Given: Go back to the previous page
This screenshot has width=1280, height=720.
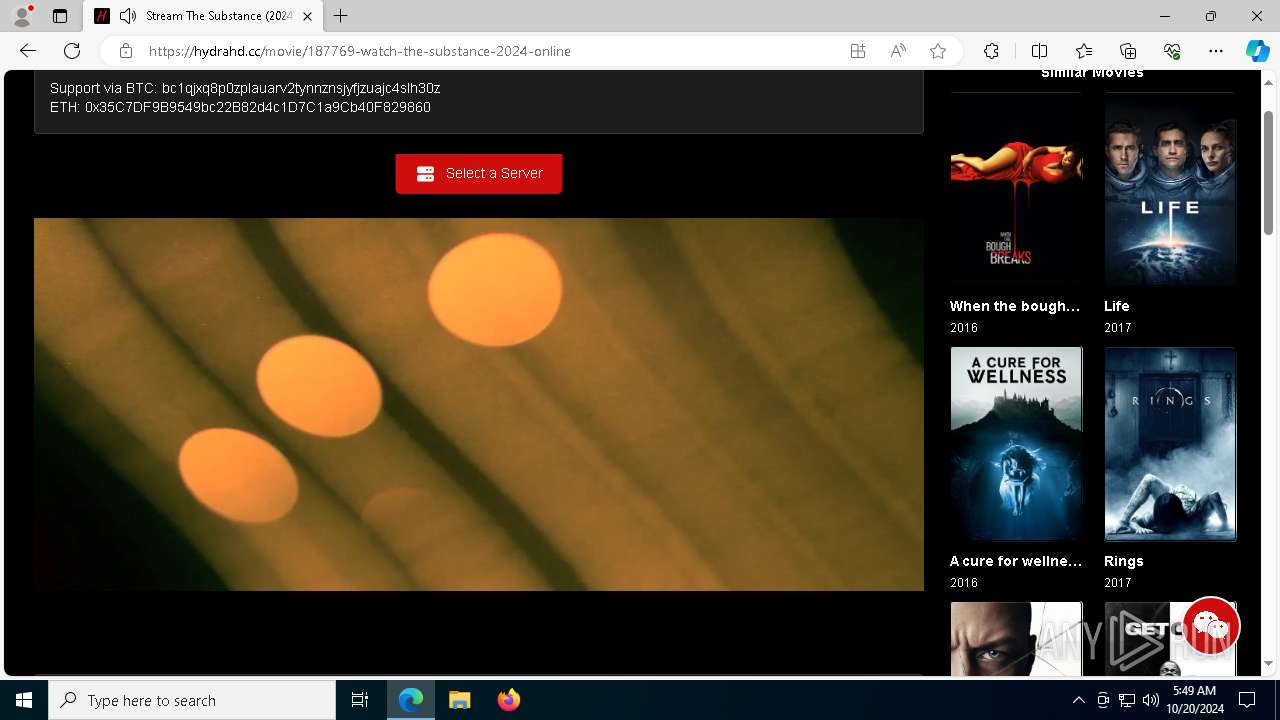Looking at the screenshot, I should [x=28, y=51].
